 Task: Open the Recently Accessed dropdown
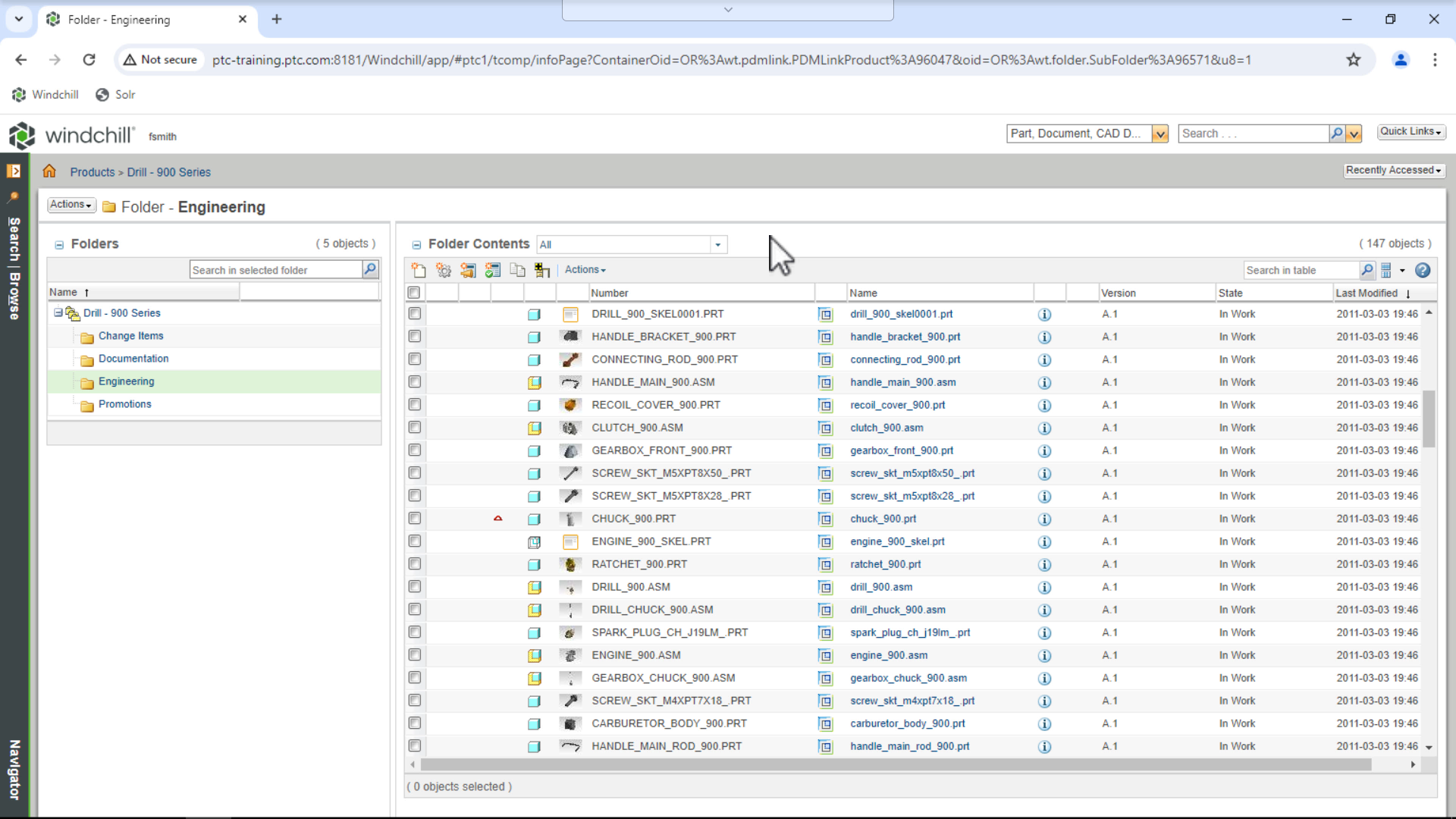1394,171
